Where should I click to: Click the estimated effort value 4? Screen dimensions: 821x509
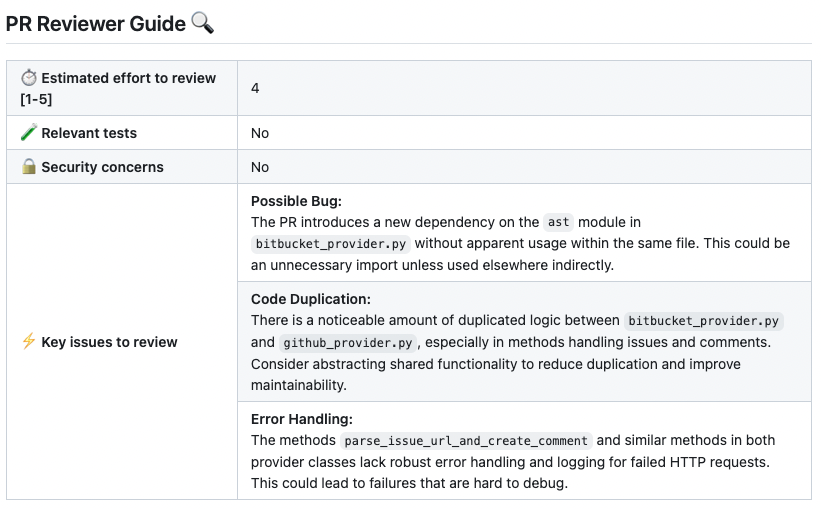point(255,88)
